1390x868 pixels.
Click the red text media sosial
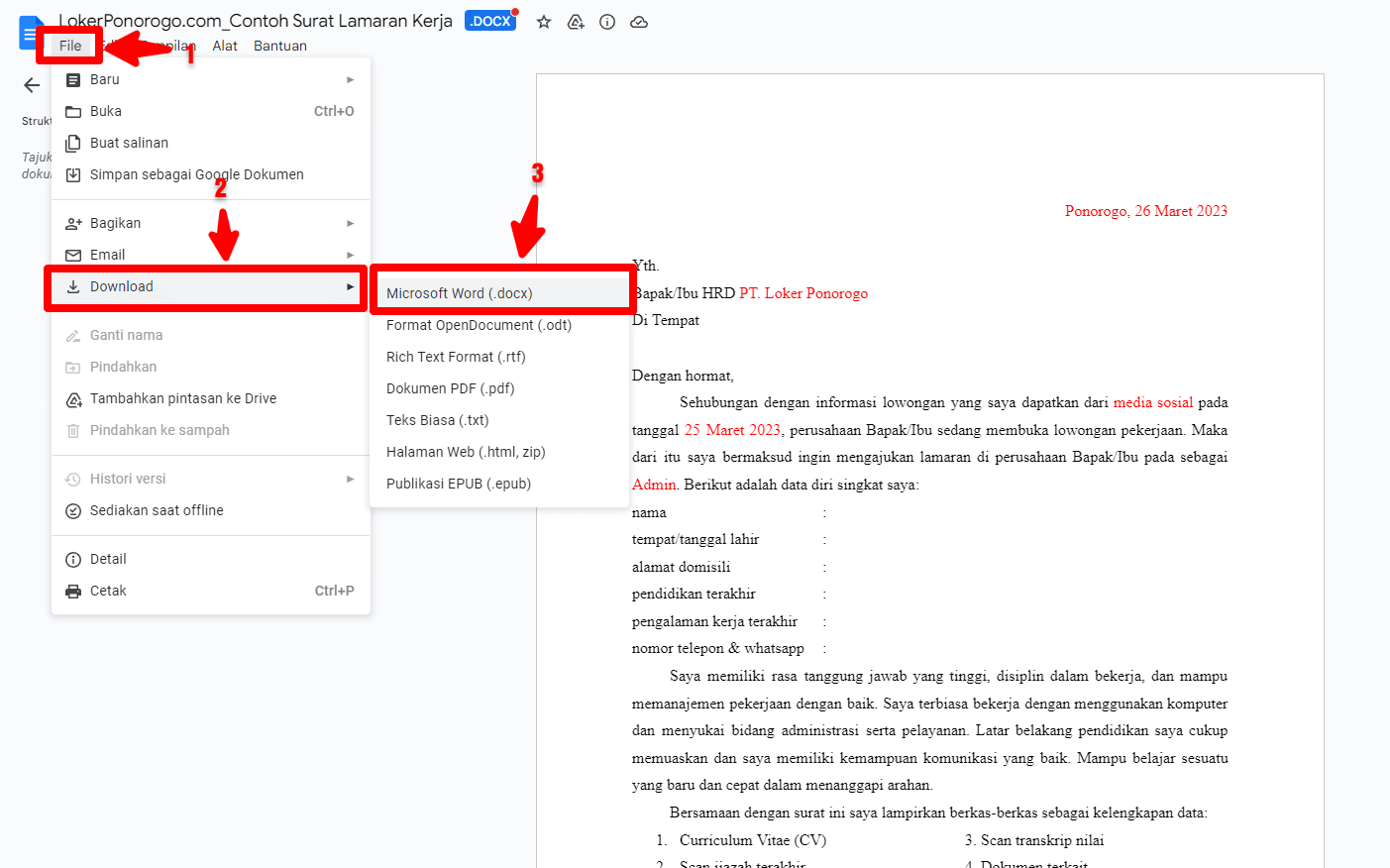click(1153, 402)
